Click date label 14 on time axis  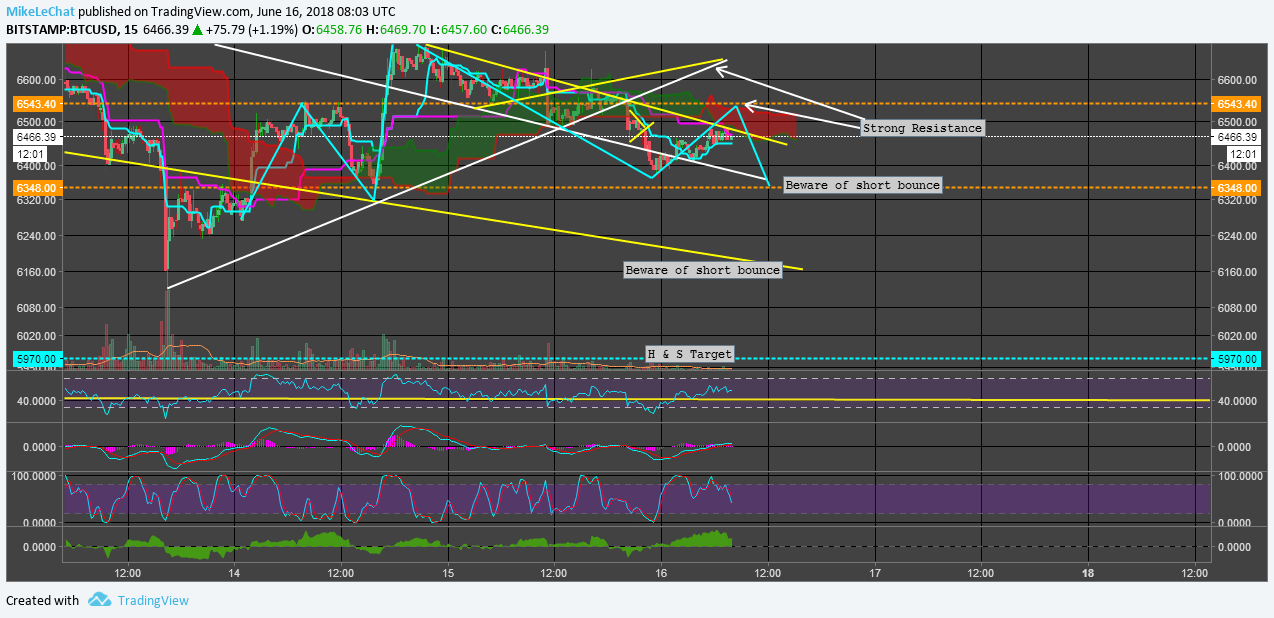click(x=234, y=573)
